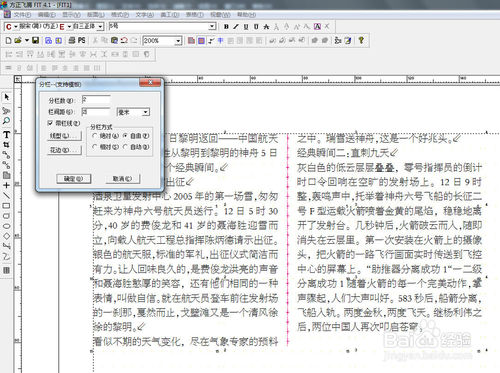500x373 pixels.
Task: Click the 确定 button
Action: 73,179
